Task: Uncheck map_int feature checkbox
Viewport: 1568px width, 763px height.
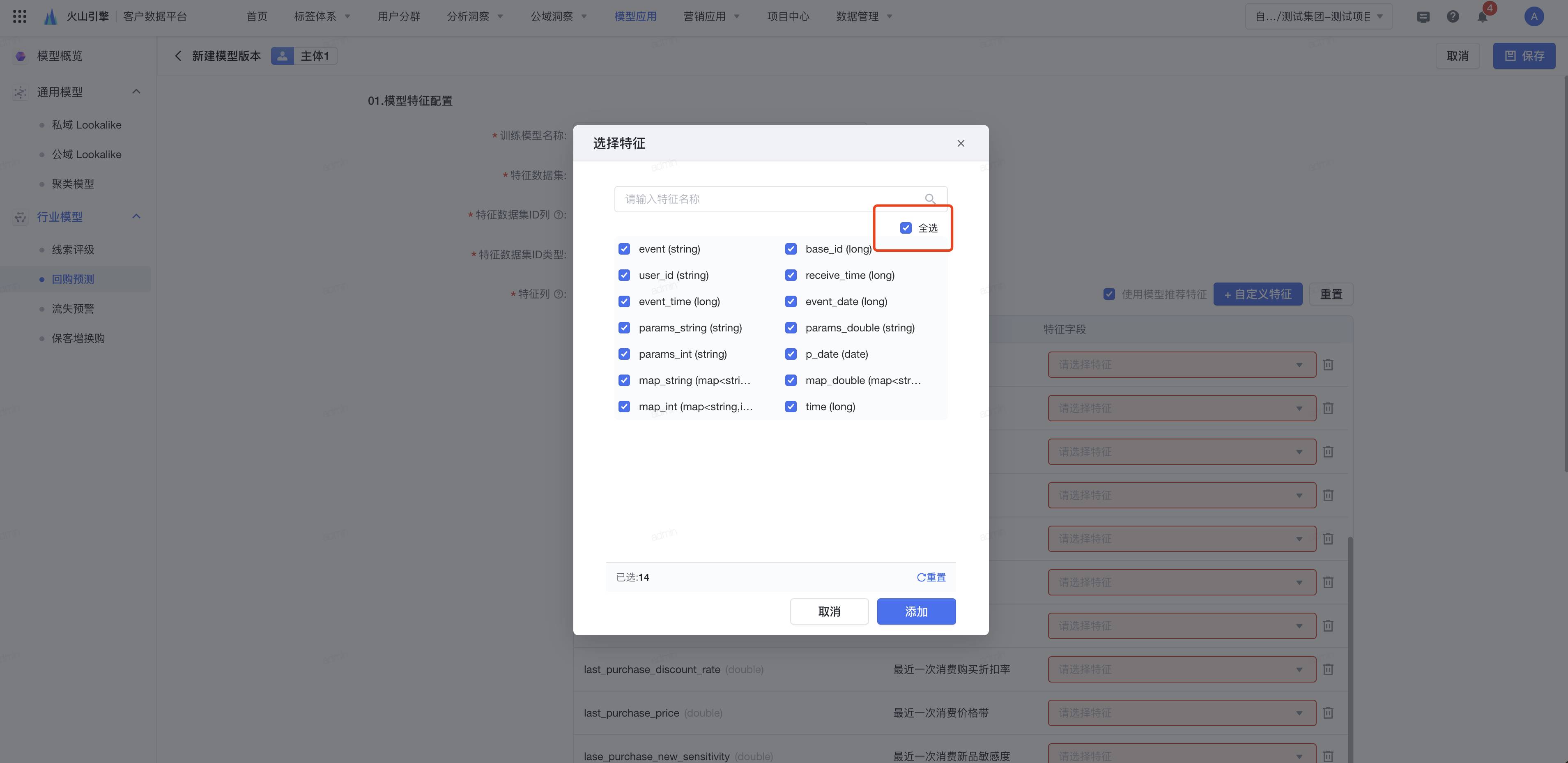Action: point(624,407)
